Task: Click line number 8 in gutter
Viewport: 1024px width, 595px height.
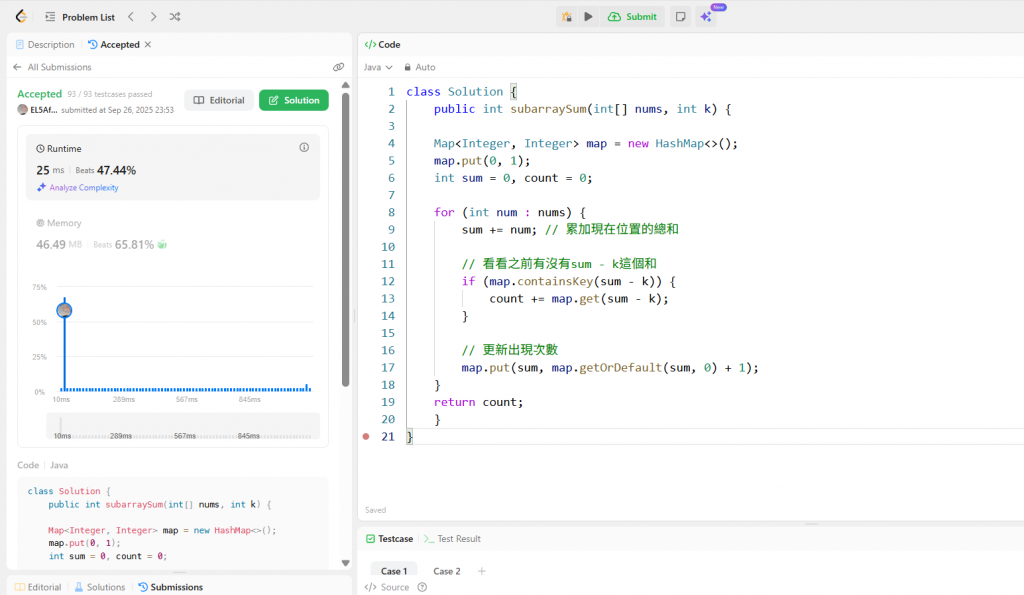Action: pyautogui.click(x=391, y=212)
